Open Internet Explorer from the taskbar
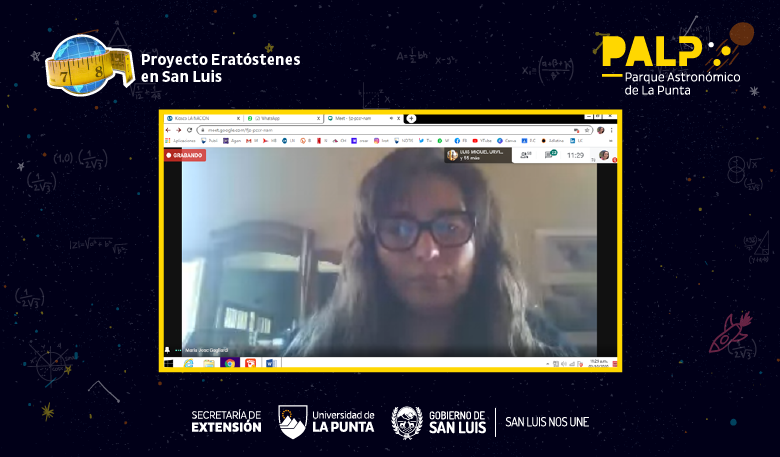The image size is (780, 457). pyautogui.click(x=189, y=364)
